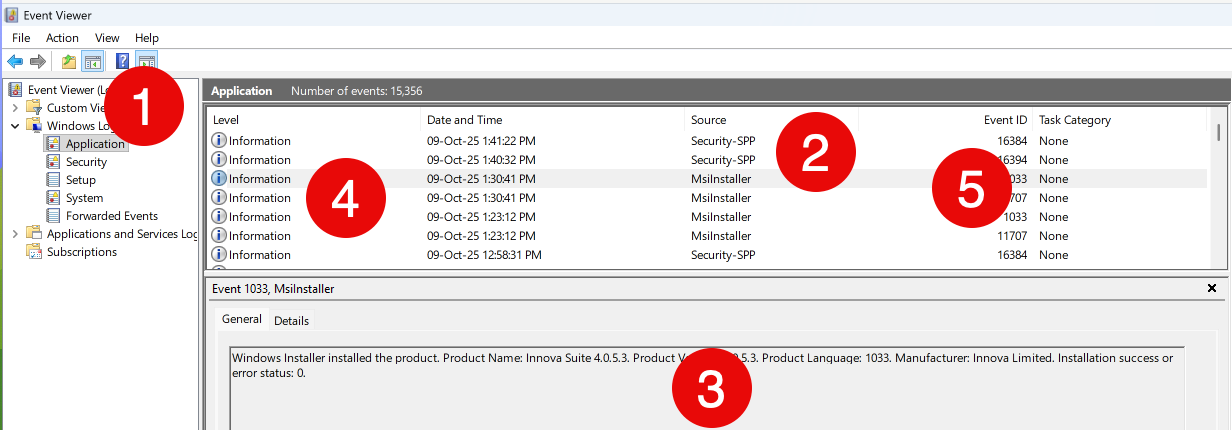
Task: Select the Setup log in tree
Action: tap(80, 180)
